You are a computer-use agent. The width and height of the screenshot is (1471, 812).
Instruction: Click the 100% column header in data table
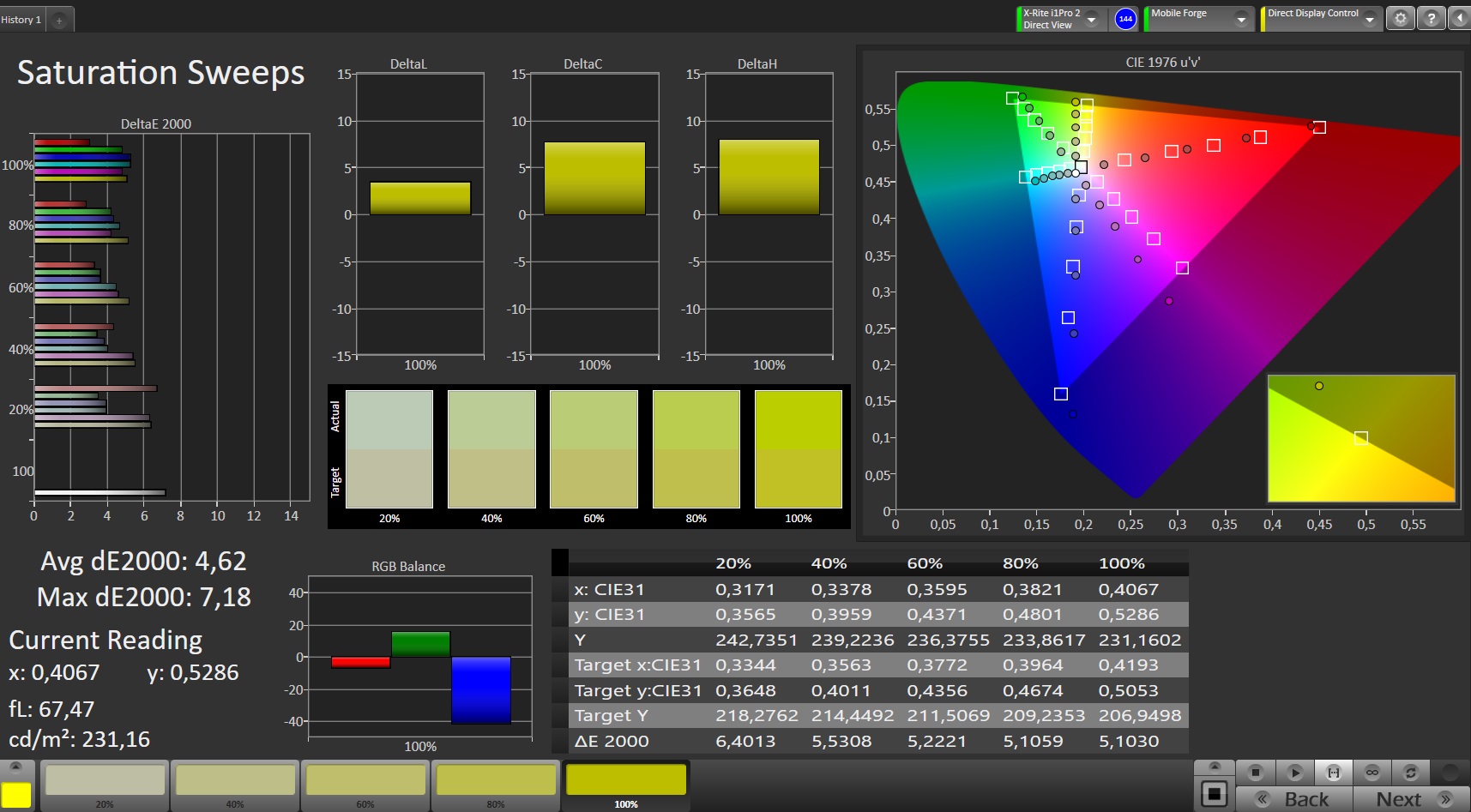1121,563
